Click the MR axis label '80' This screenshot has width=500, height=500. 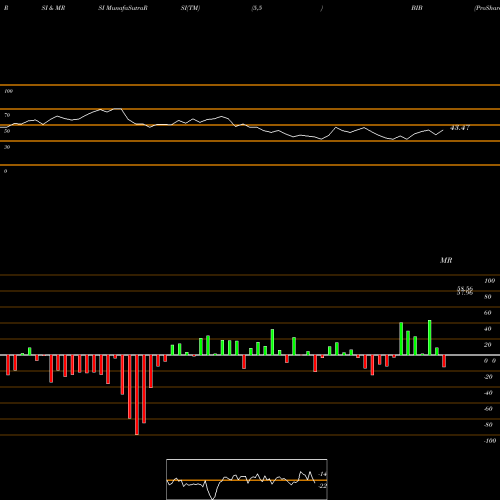point(488,297)
